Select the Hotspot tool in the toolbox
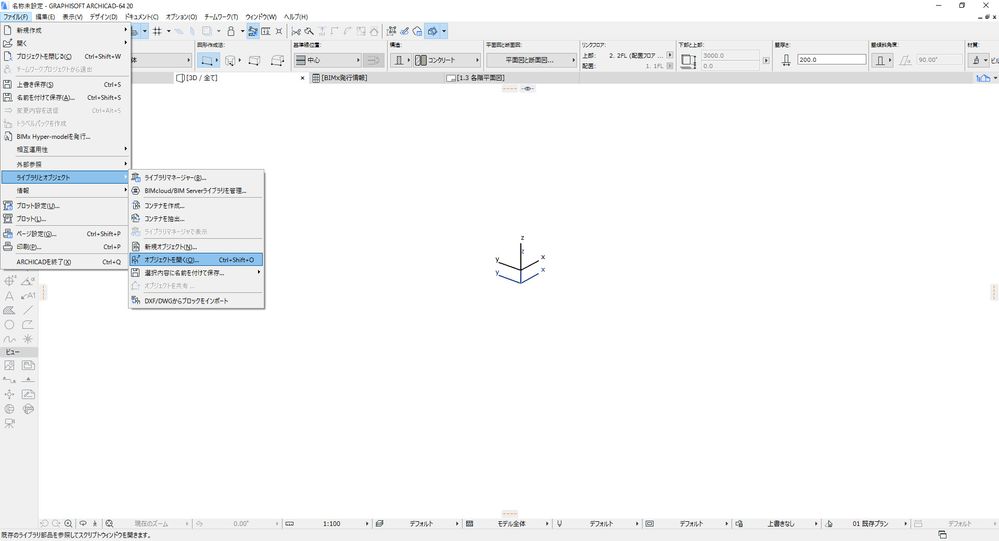Image resolution: width=999 pixels, height=541 pixels. pyautogui.click(x=28, y=340)
